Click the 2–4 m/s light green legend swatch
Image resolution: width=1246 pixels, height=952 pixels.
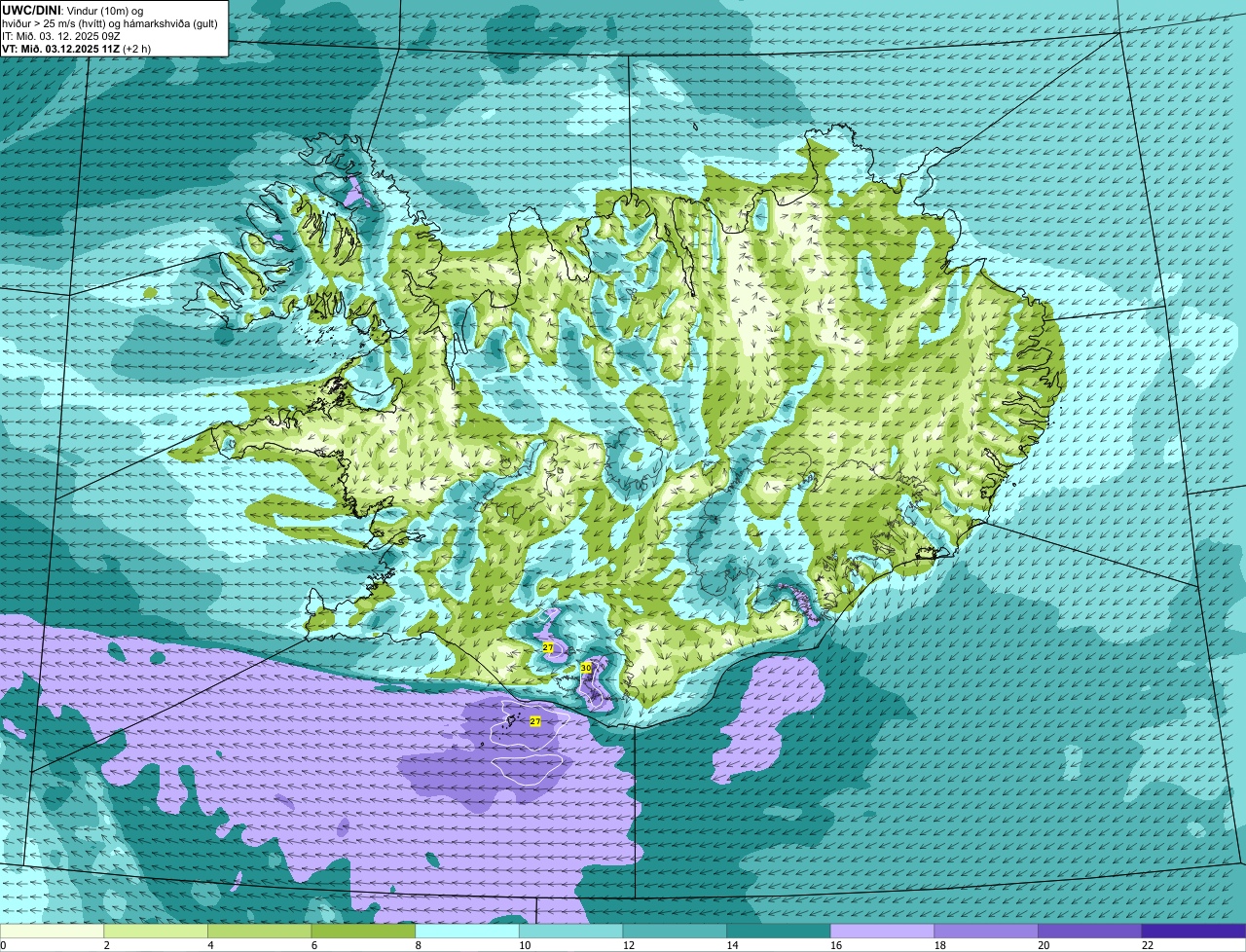156,931
